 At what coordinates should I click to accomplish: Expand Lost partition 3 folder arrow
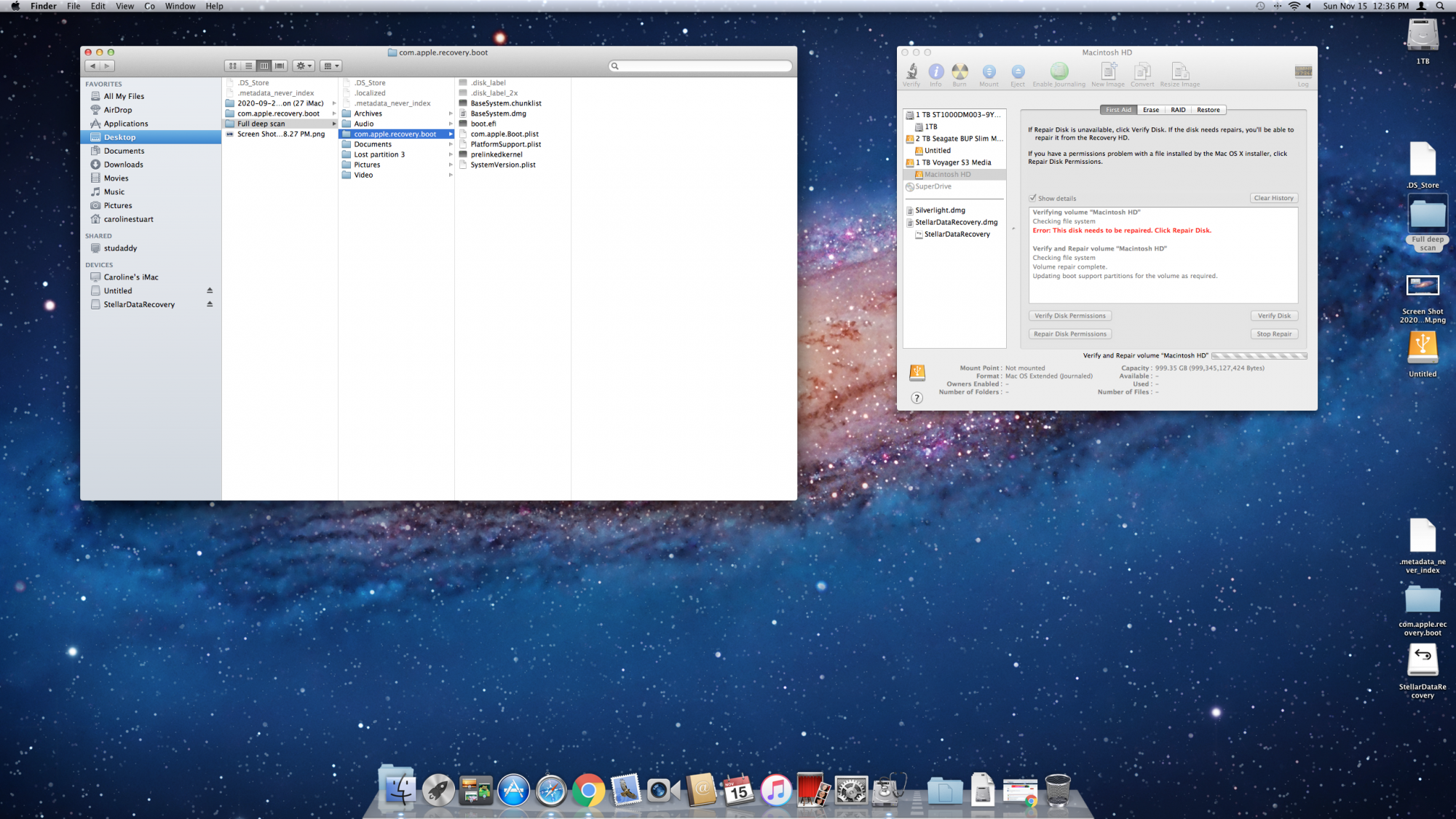click(x=451, y=154)
